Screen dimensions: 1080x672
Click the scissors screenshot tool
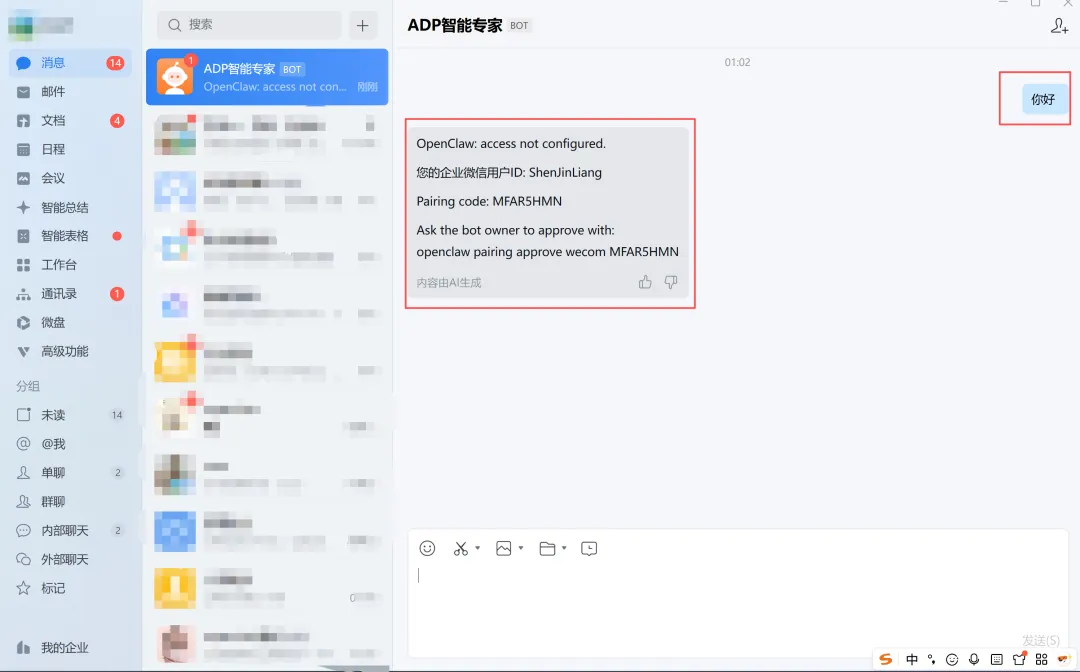(x=461, y=549)
